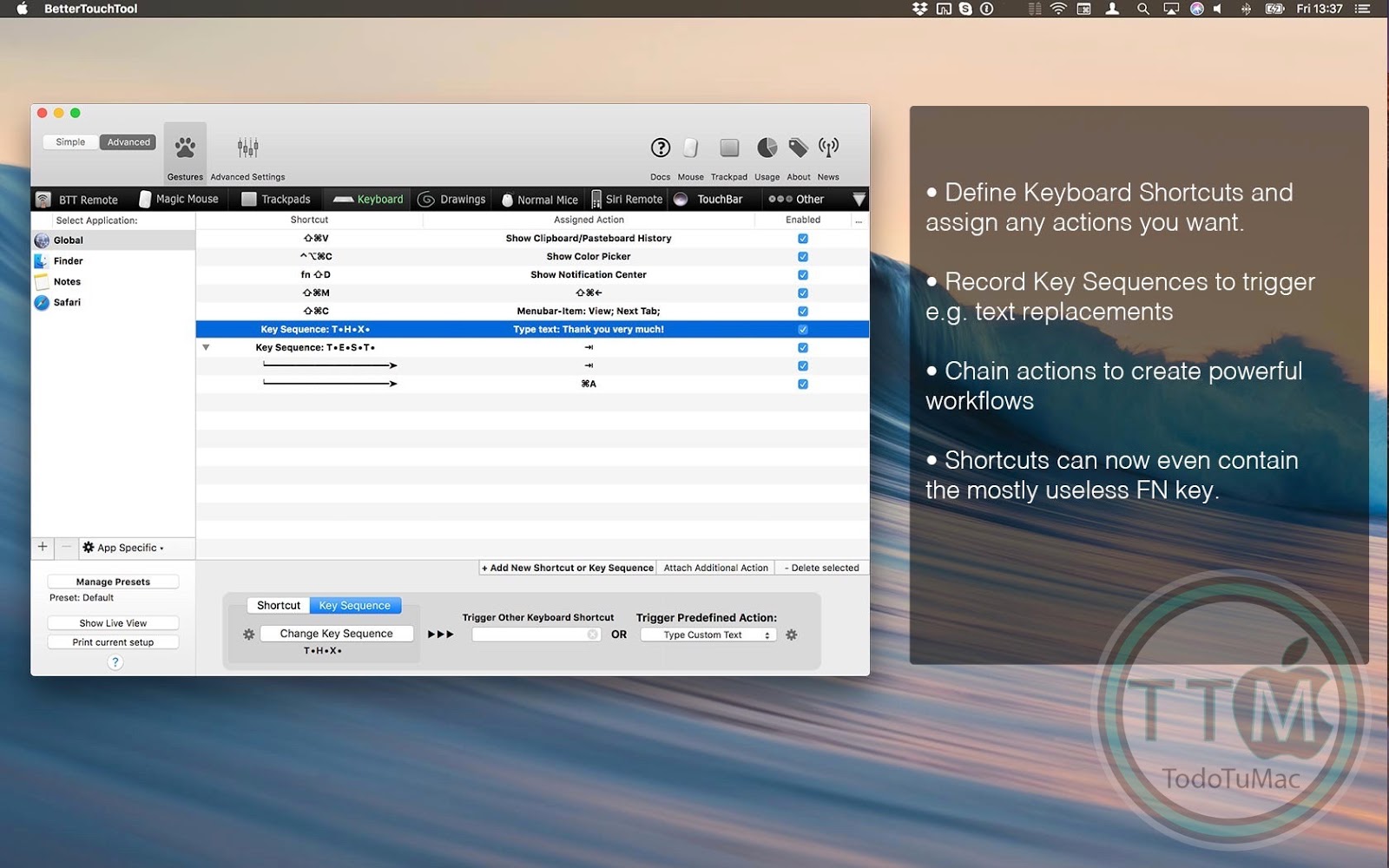The image size is (1389, 868).
Task: Toggle enabled checkbox for Key Sequence T•E•S•T•
Action: pyautogui.click(x=803, y=348)
